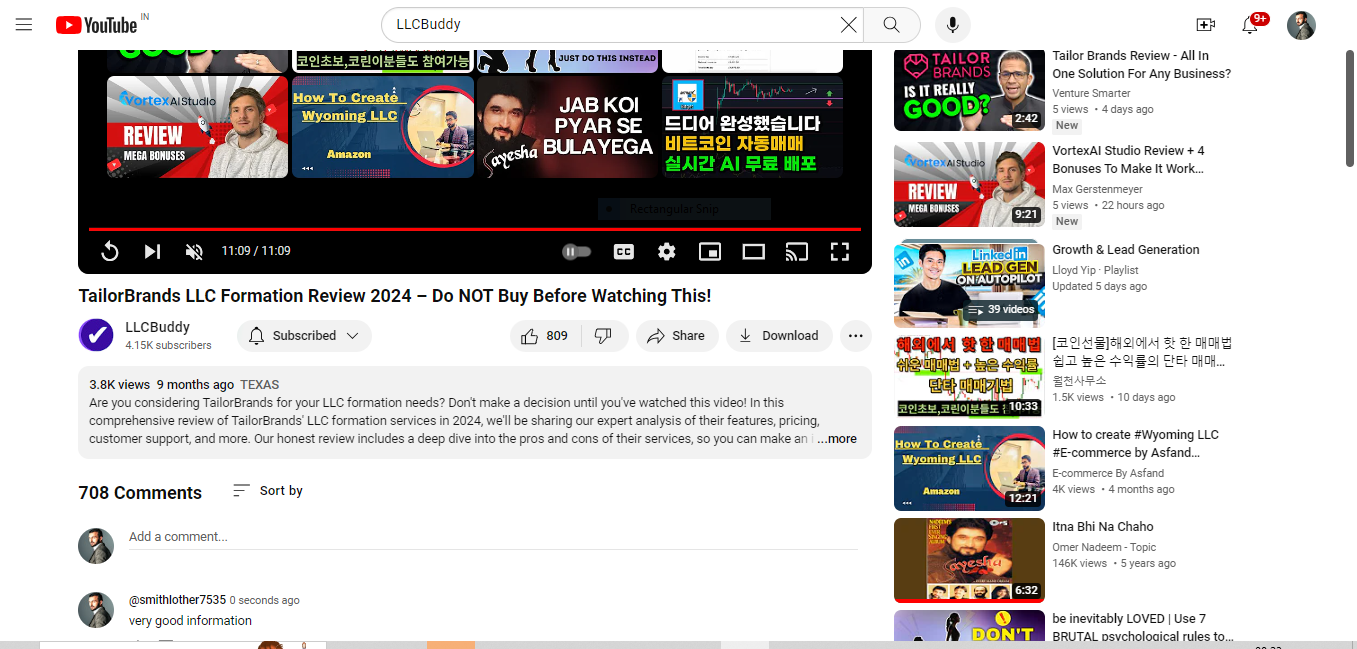Enter full screen mode

pyautogui.click(x=840, y=252)
